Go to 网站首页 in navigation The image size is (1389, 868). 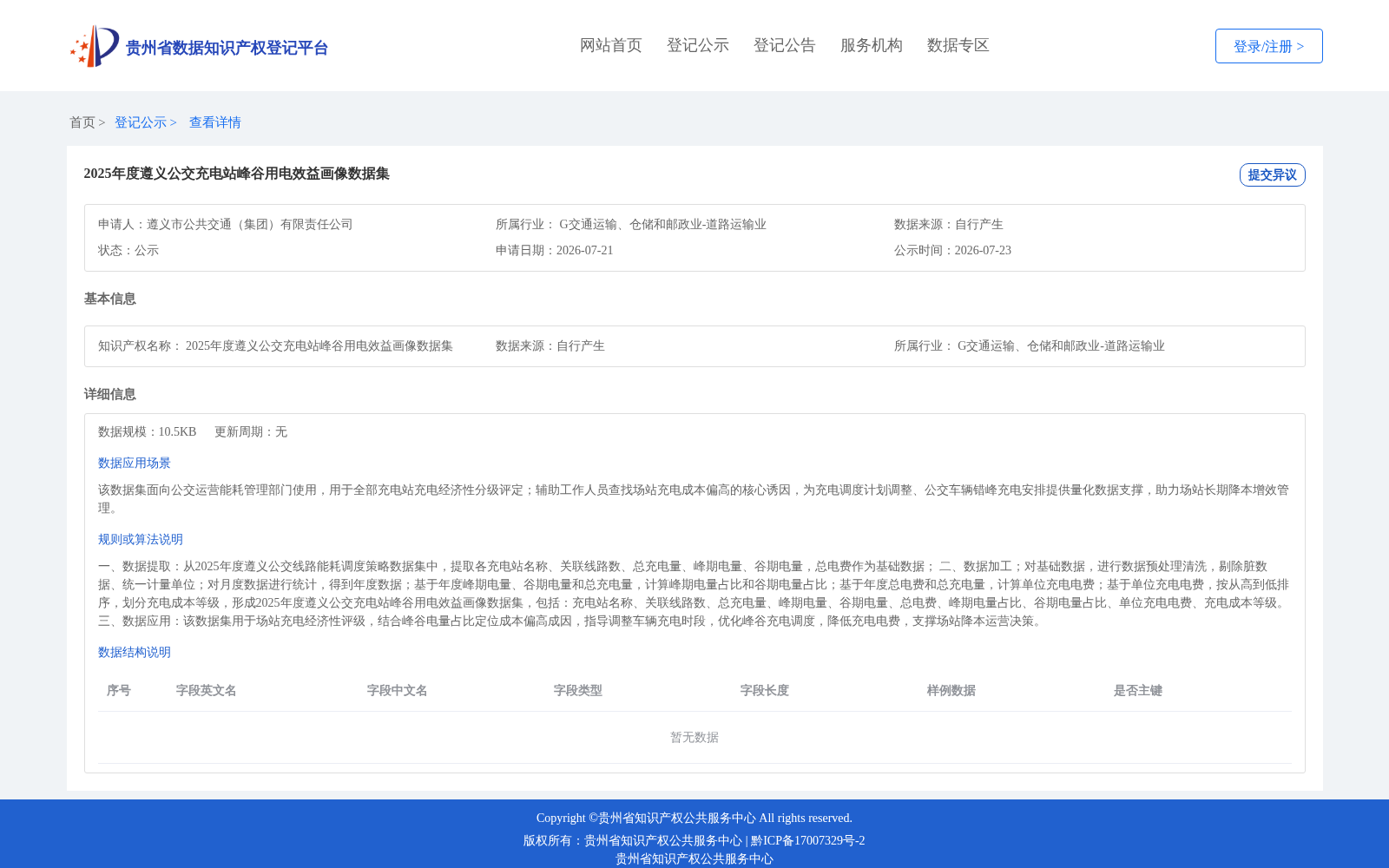click(x=611, y=45)
